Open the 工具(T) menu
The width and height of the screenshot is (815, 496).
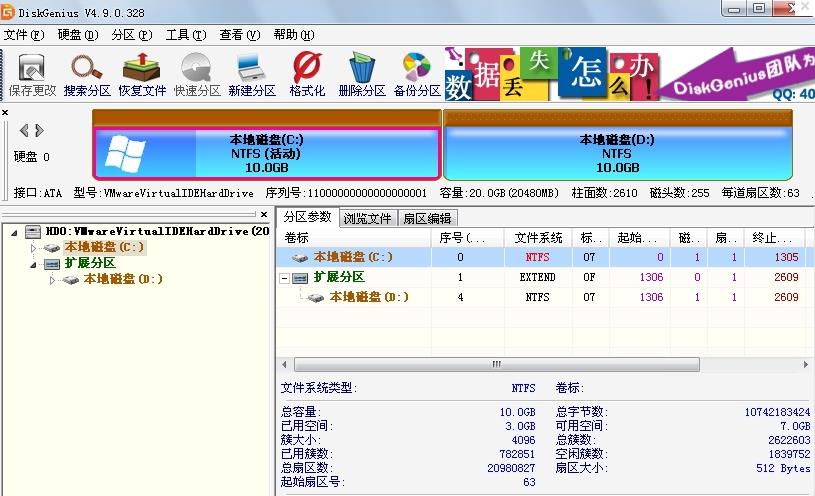pos(186,35)
